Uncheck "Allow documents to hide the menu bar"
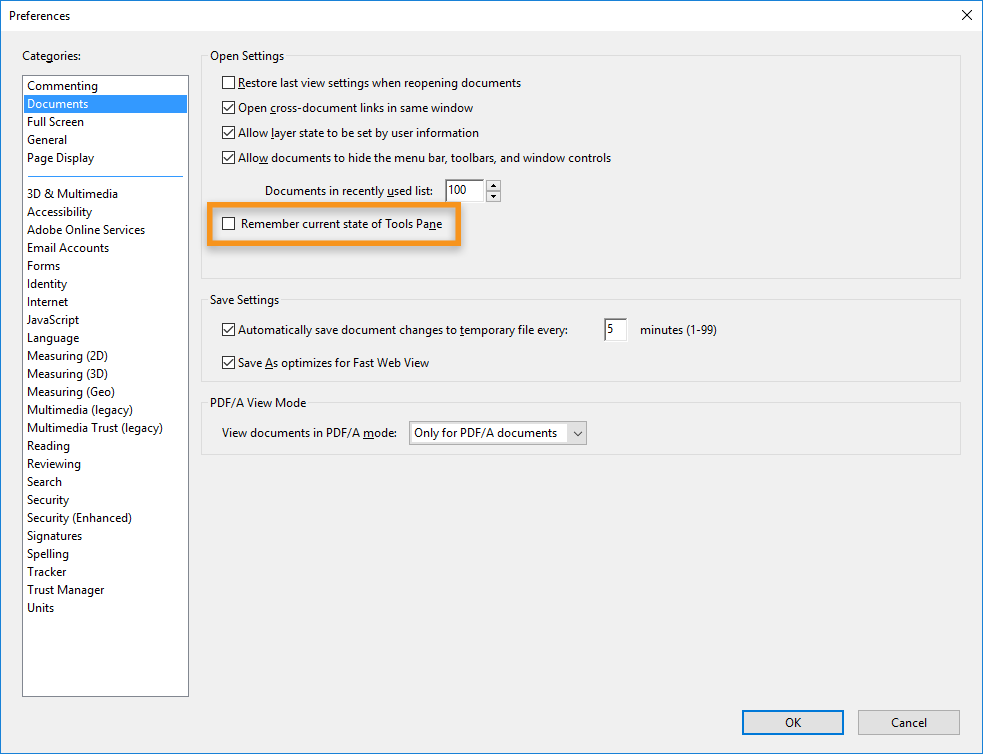The height and width of the screenshot is (754, 983). [228, 157]
